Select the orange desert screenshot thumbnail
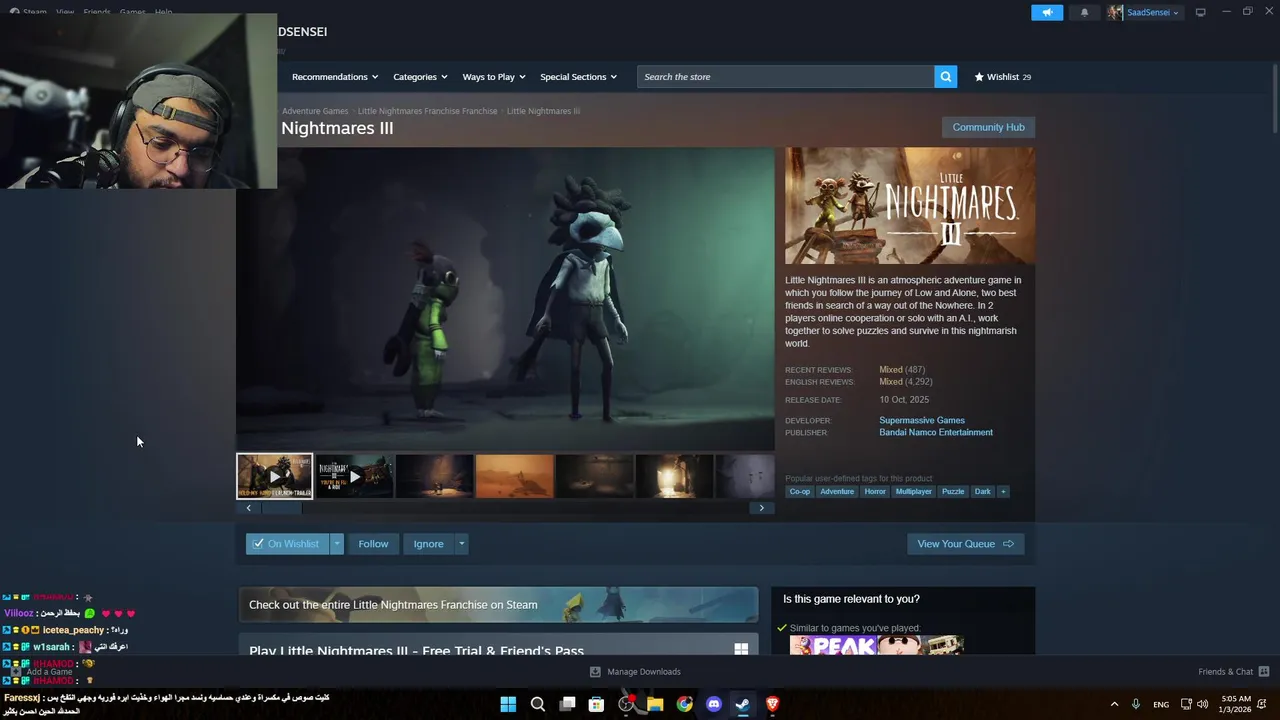The width and height of the screenshot is (1280, 720). tap(514, 477)
